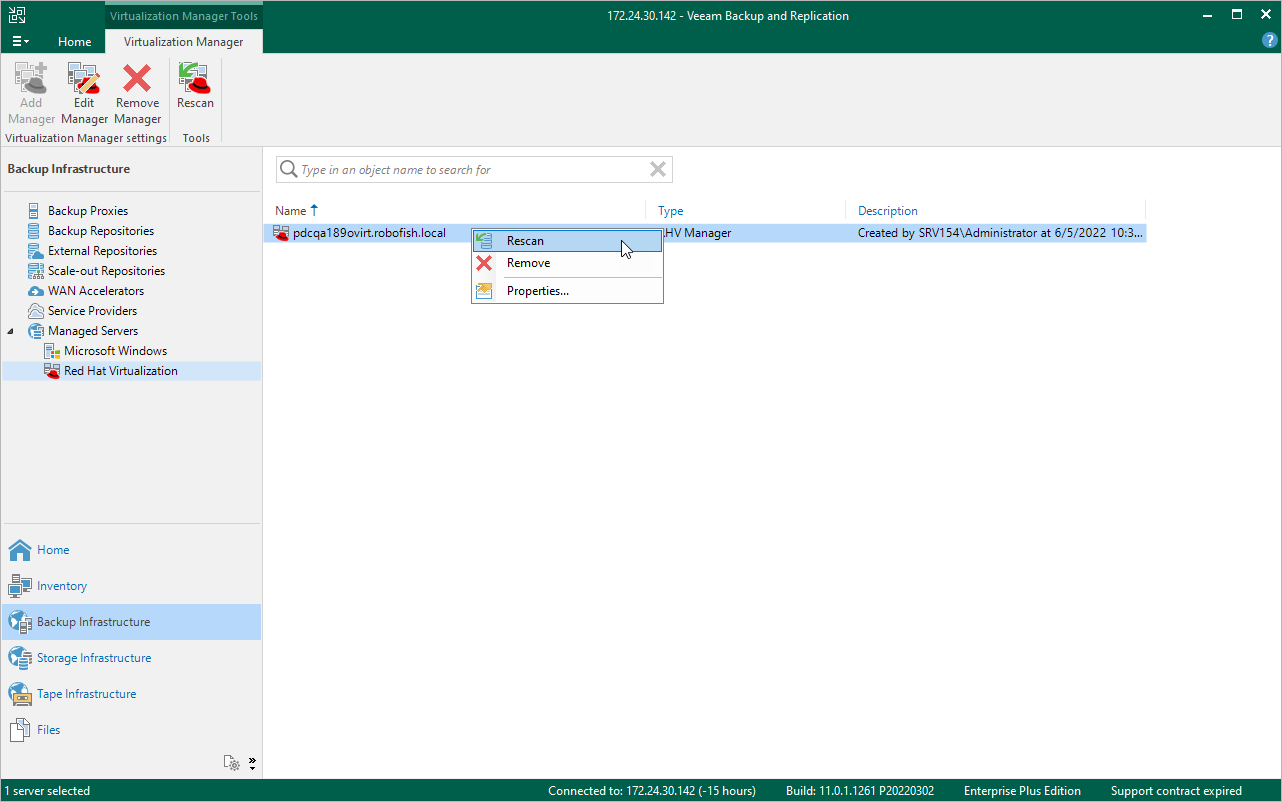The height and width of the screenshot is (802, 1282).
Task: Click the Storage Infrastructure view icon
Action: [20, 658]
